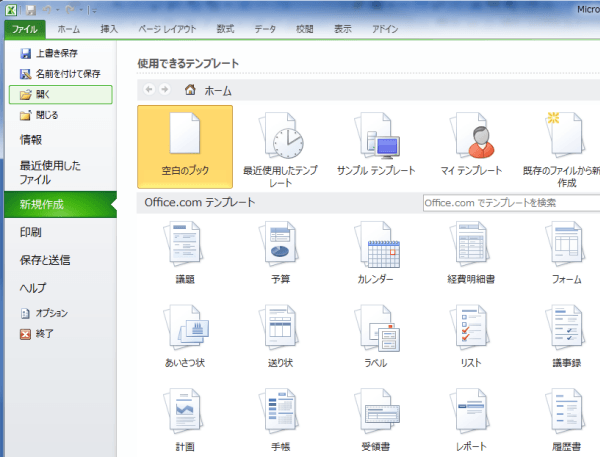Open the リスト template category

(x=471, y=327)
